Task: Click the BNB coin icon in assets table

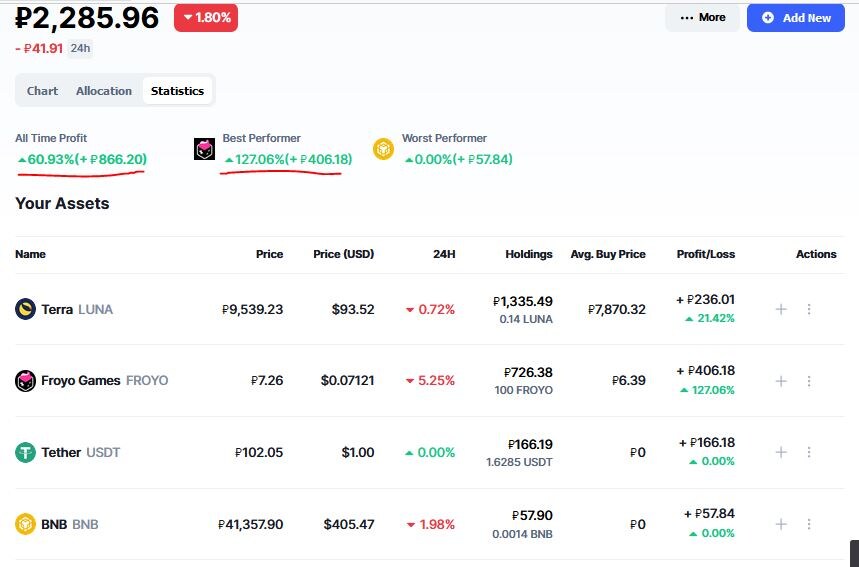Action: (25, 524)
